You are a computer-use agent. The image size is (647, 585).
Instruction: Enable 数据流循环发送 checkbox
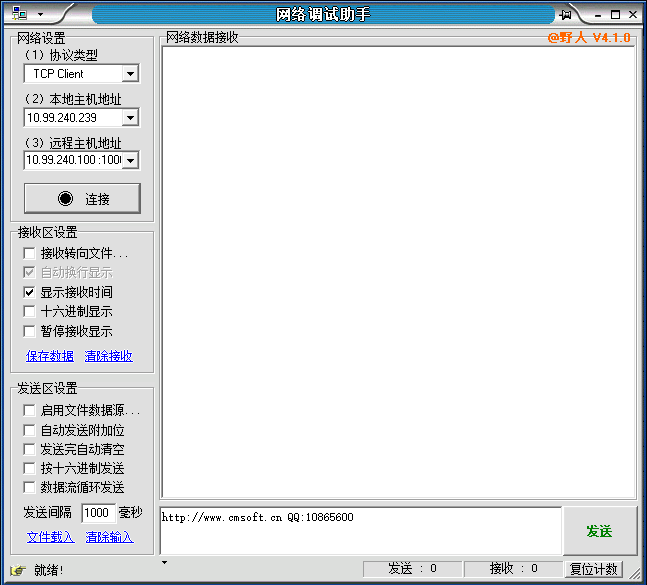coord(29,488)
